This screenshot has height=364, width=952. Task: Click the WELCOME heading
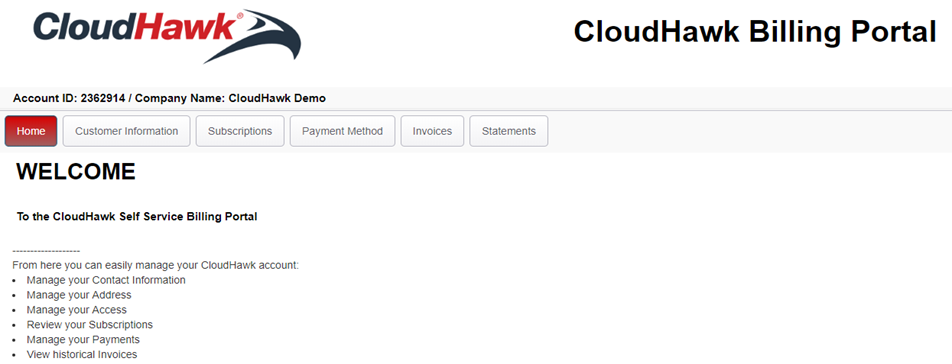76,172
